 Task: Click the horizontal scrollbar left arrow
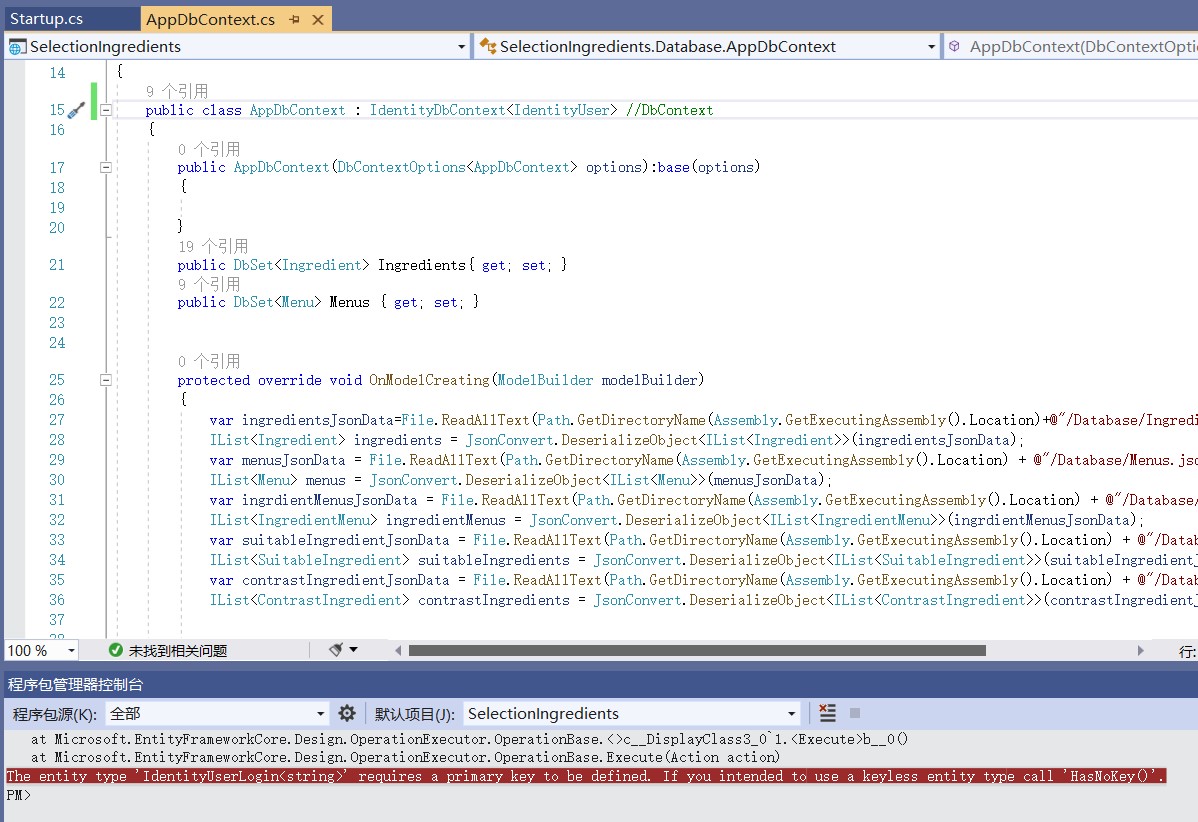(x=398, y=650)
